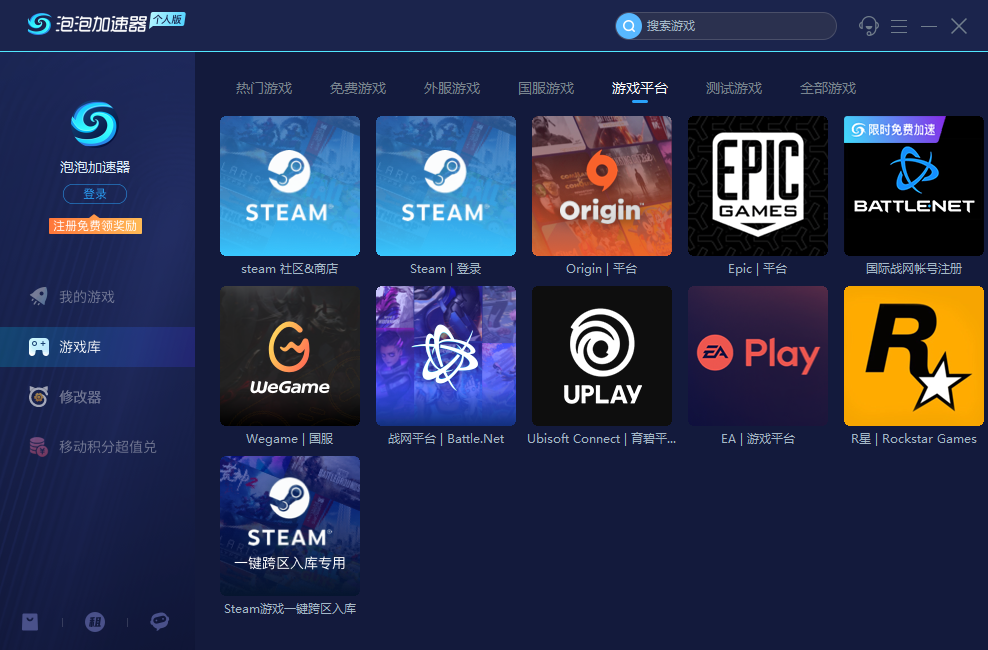The width and height of the screenshot is (988, 650).
Task: Switch to 免费游戏 tab
Action: click(358, 88)
